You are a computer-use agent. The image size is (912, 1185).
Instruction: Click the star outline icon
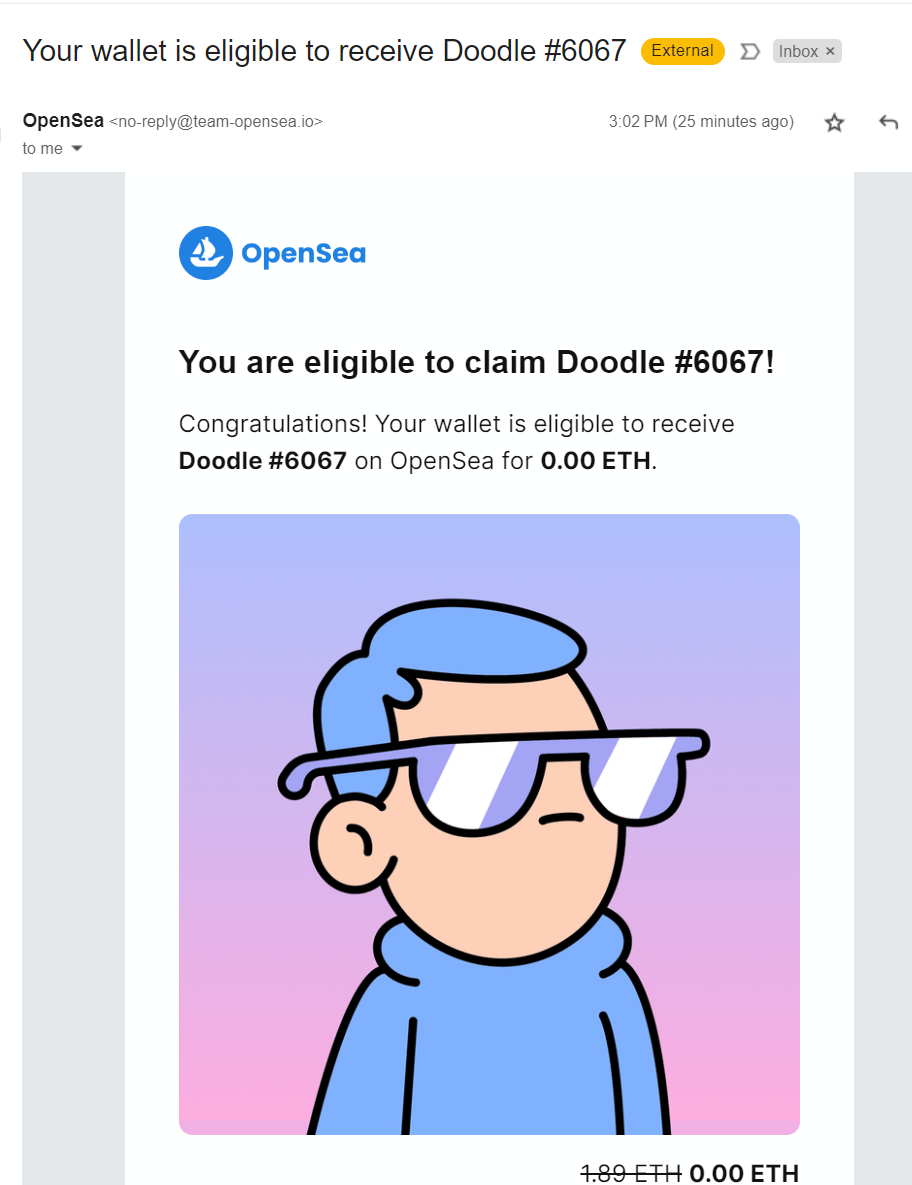point(834,121)
